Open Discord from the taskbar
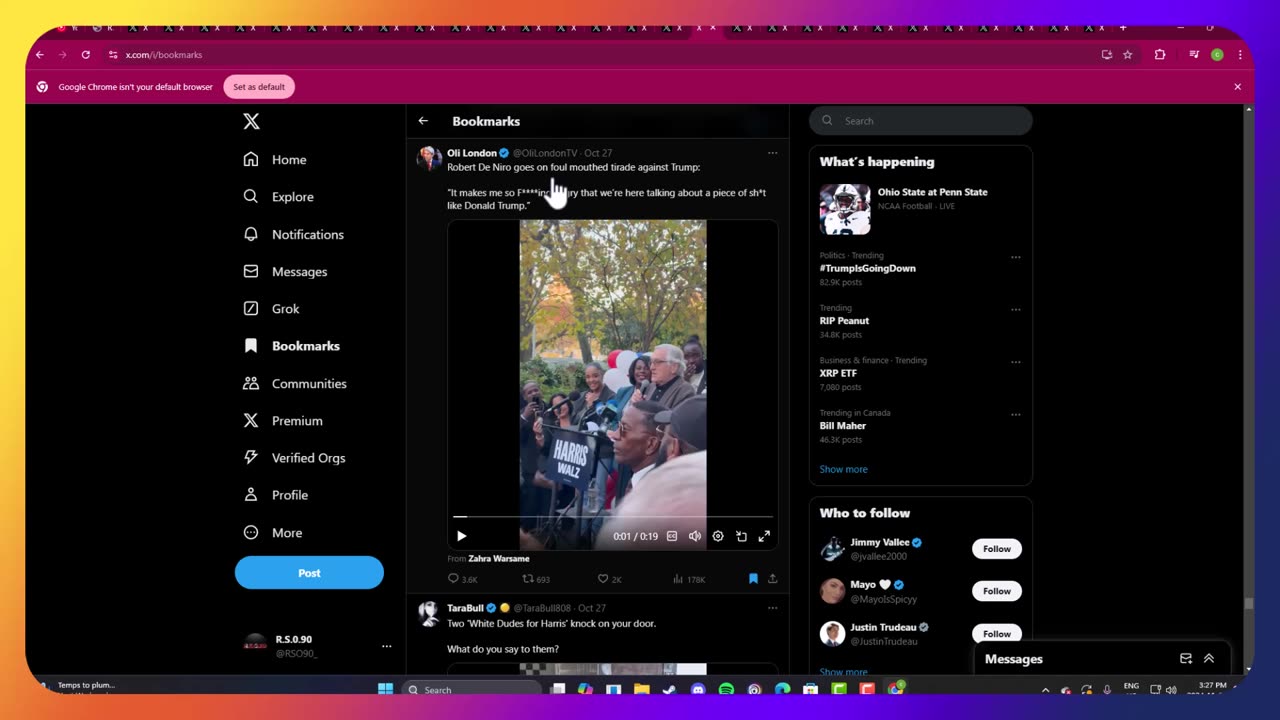This screenshot has width=1280, height=720. coord(698,689)
